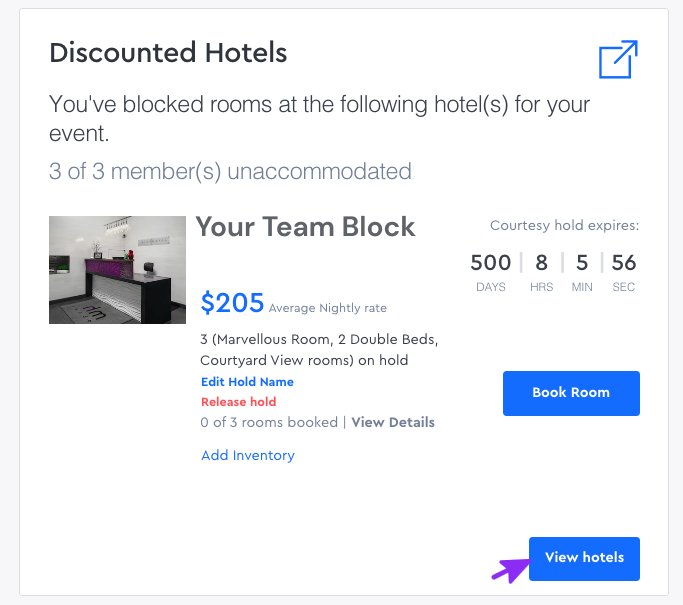Click the seconds countdown value
The width and height of the screenshot is (683, 605).
(624, 263)
